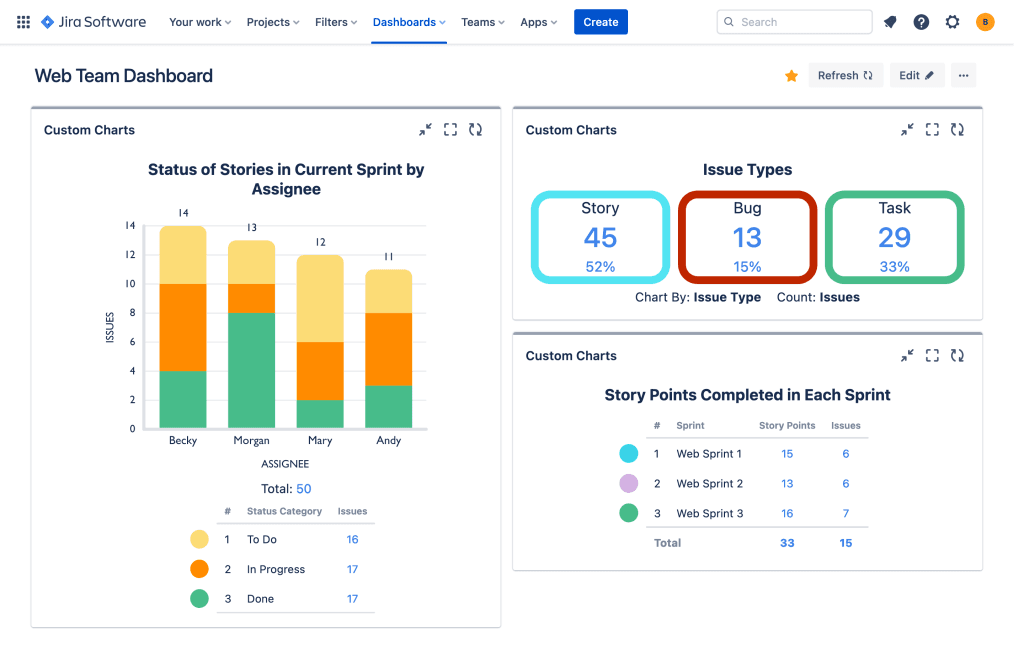Screen dimensions: 1024x646
Task: Click the blue Create button
Action: [x=601, y=22]
